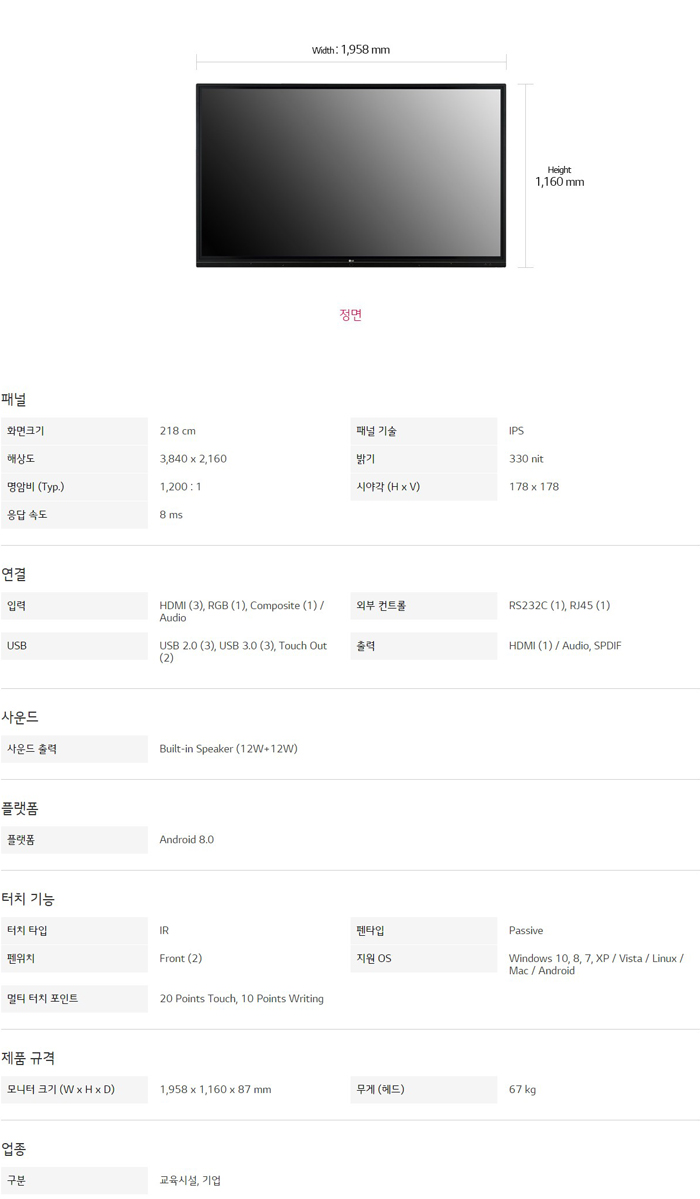The width and height of the screenshot is (700, 1199).
Task: Click the 교육시설, 기업 industry value
Action: (190, 1180)
